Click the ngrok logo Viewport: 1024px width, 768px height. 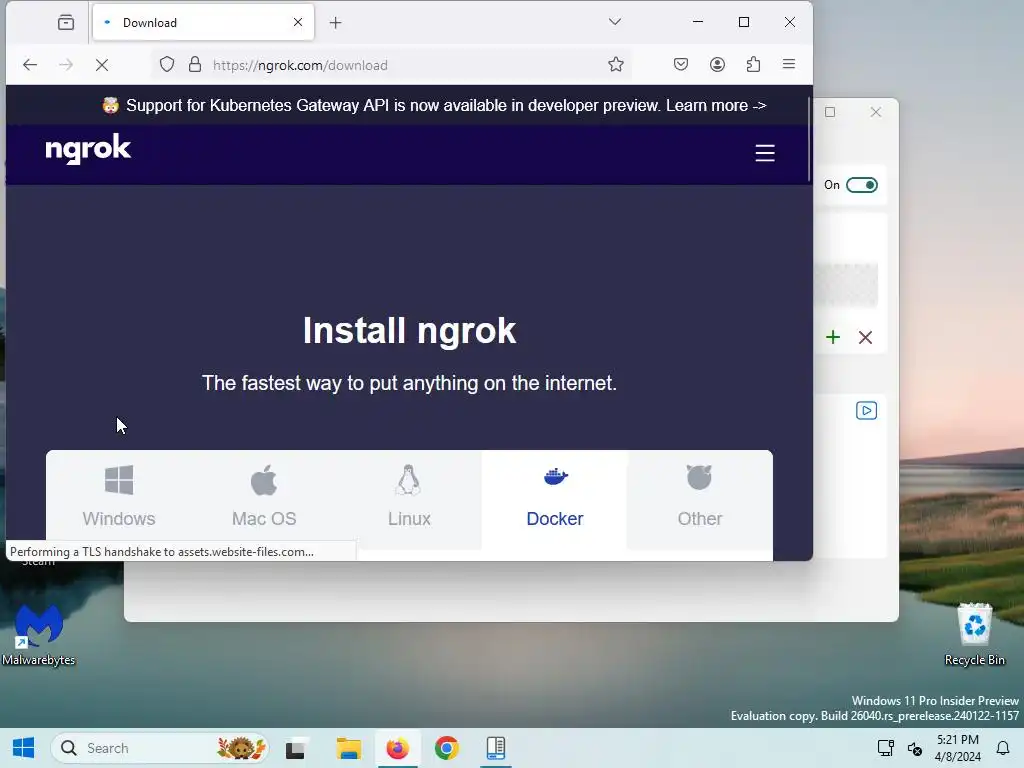point(88,149)
